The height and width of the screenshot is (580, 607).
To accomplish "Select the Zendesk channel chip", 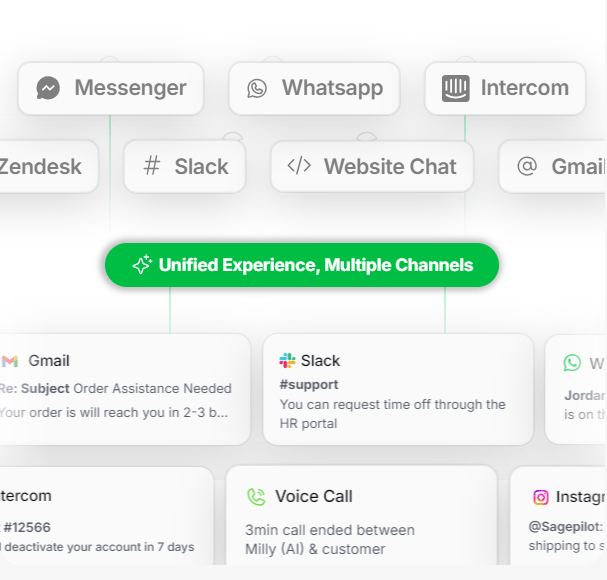I will pyautogui.click(x=45, y=166).
